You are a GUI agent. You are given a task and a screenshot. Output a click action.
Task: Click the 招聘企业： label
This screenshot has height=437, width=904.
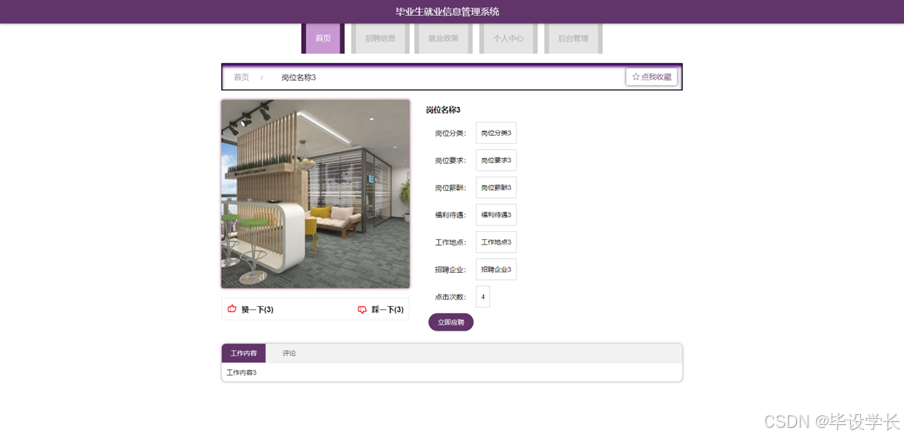point(451,270)
